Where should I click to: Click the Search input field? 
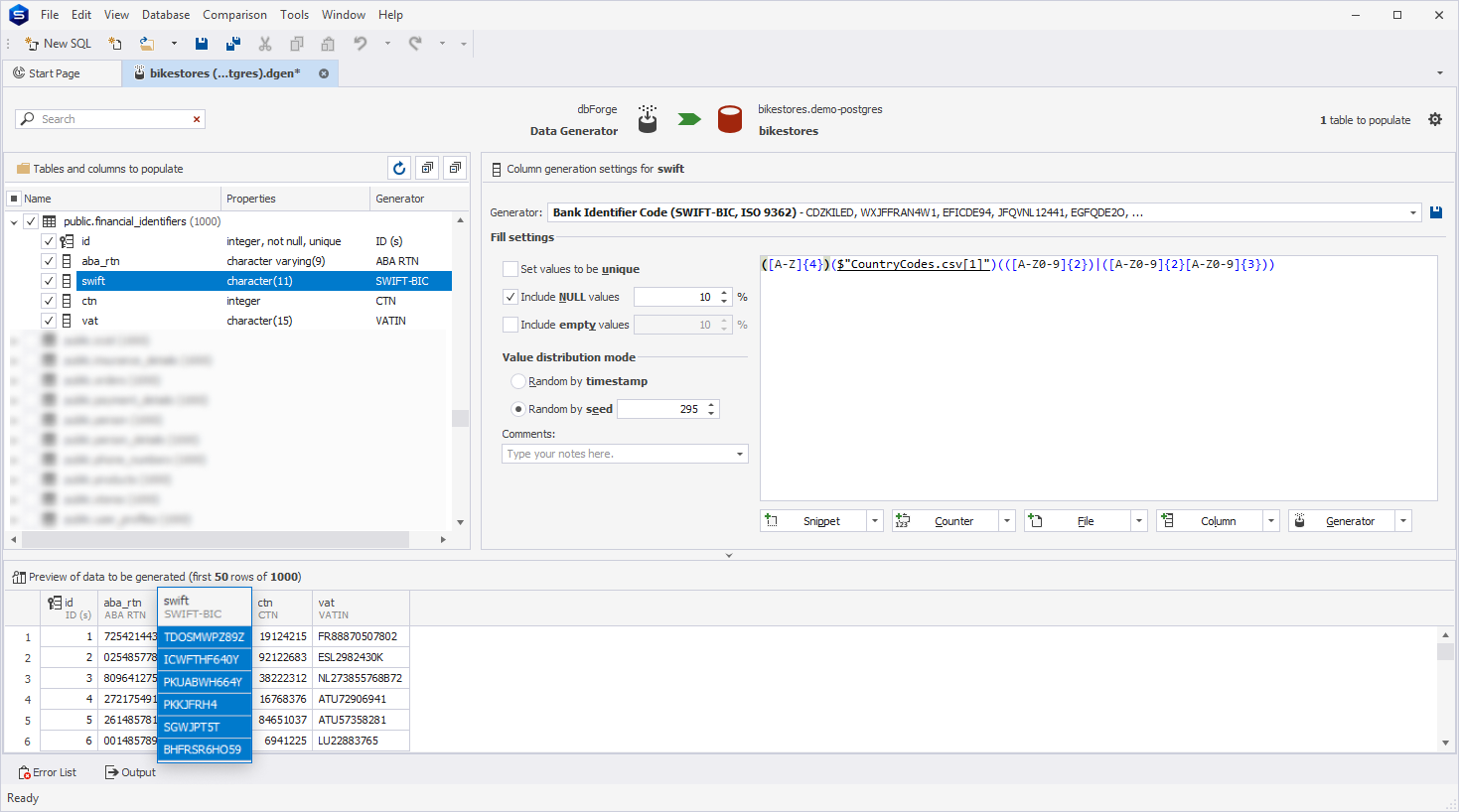(x=111, y=119)
